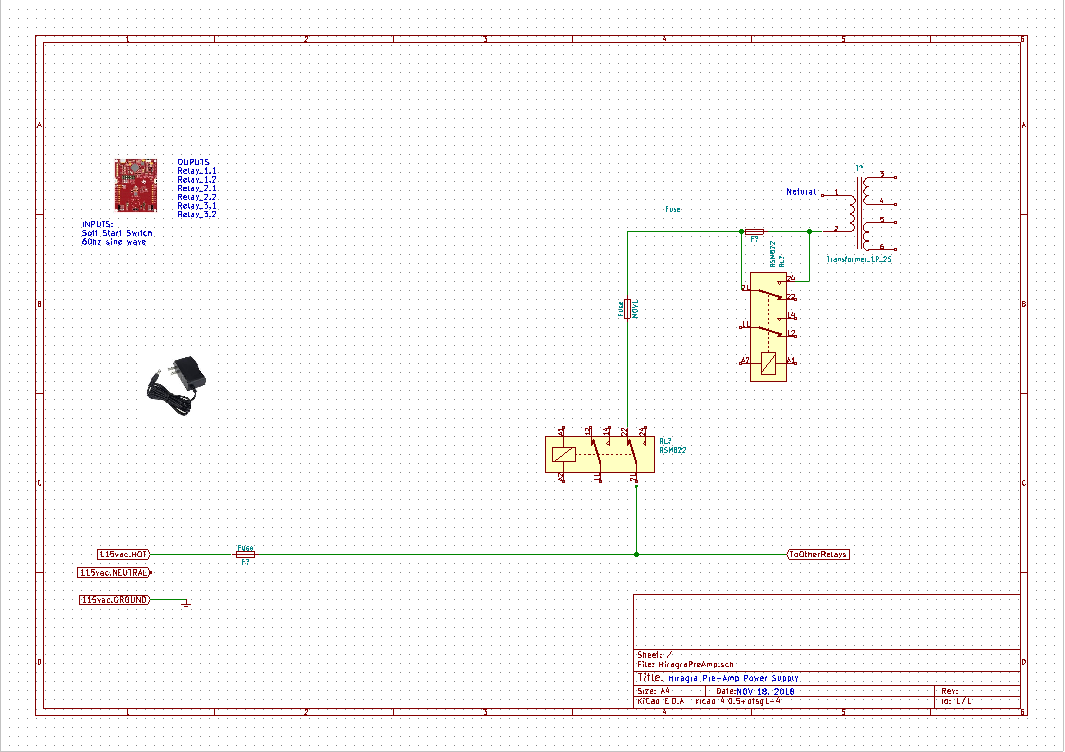Click the 115vac_GROUND label

[114, 600]
